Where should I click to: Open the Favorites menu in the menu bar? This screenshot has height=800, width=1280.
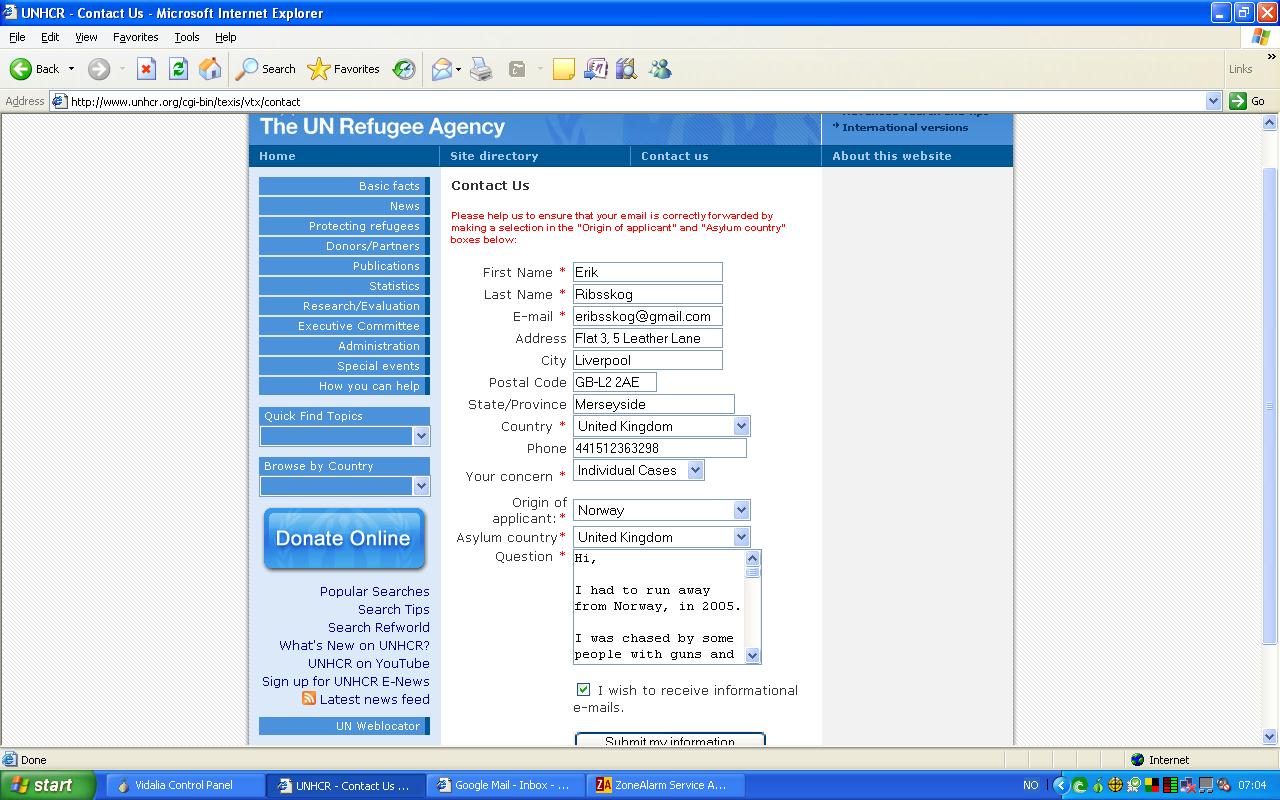(135, 37)
